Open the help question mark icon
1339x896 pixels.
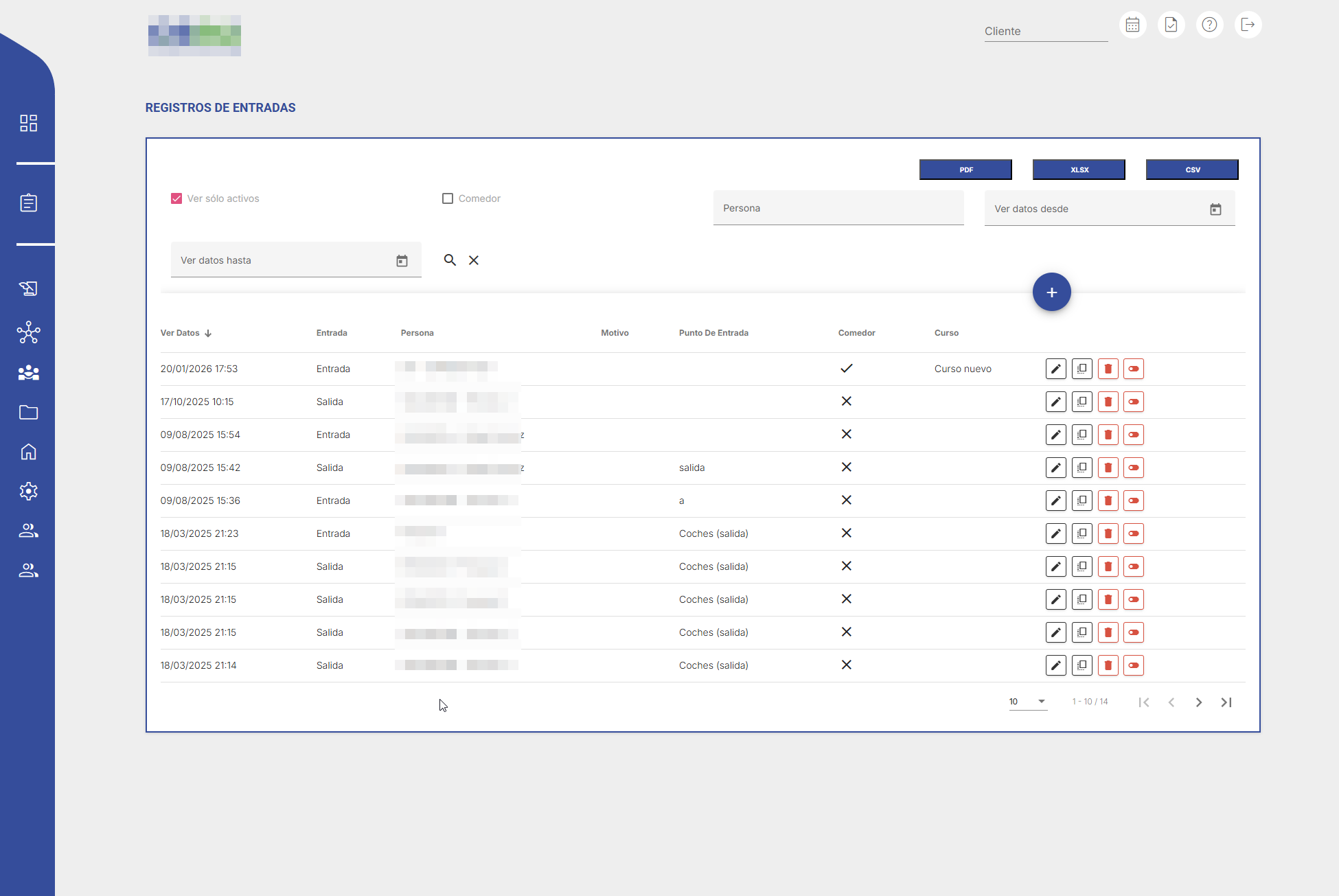click(1209, 25)
